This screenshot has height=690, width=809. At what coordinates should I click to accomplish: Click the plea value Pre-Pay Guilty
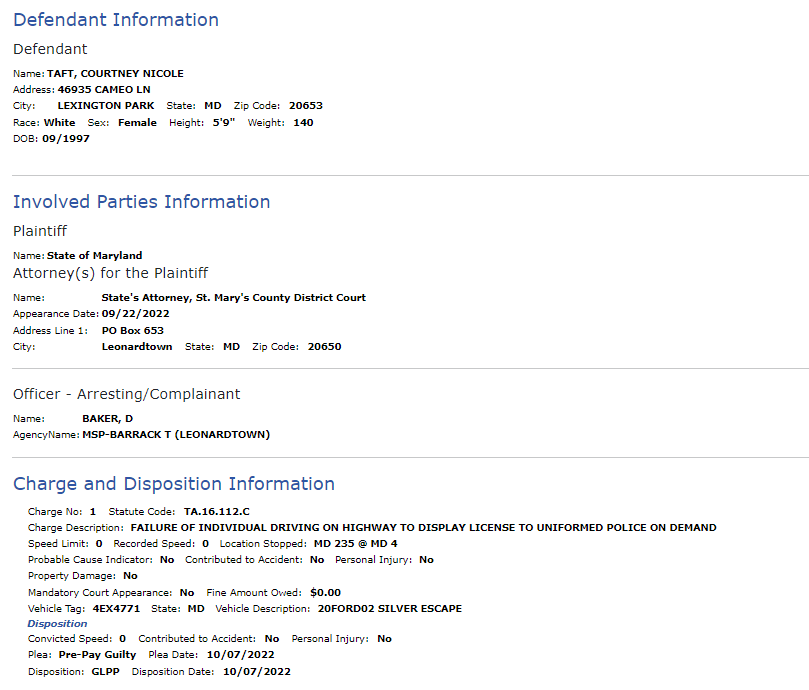98,654
